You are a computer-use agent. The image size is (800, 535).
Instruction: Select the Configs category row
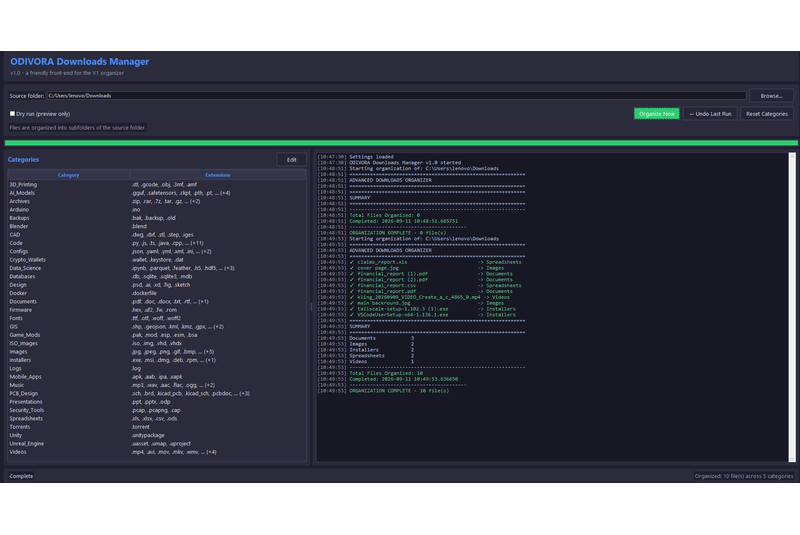(157, 251)
